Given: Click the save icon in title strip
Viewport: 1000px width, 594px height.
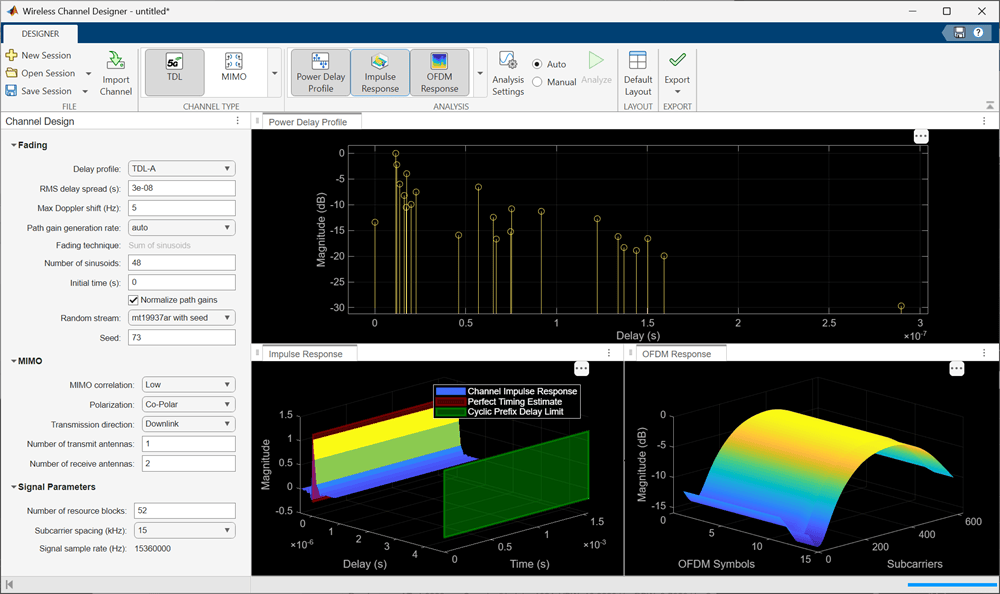Looking at the screenshot, I should click(x=959, y=33).
